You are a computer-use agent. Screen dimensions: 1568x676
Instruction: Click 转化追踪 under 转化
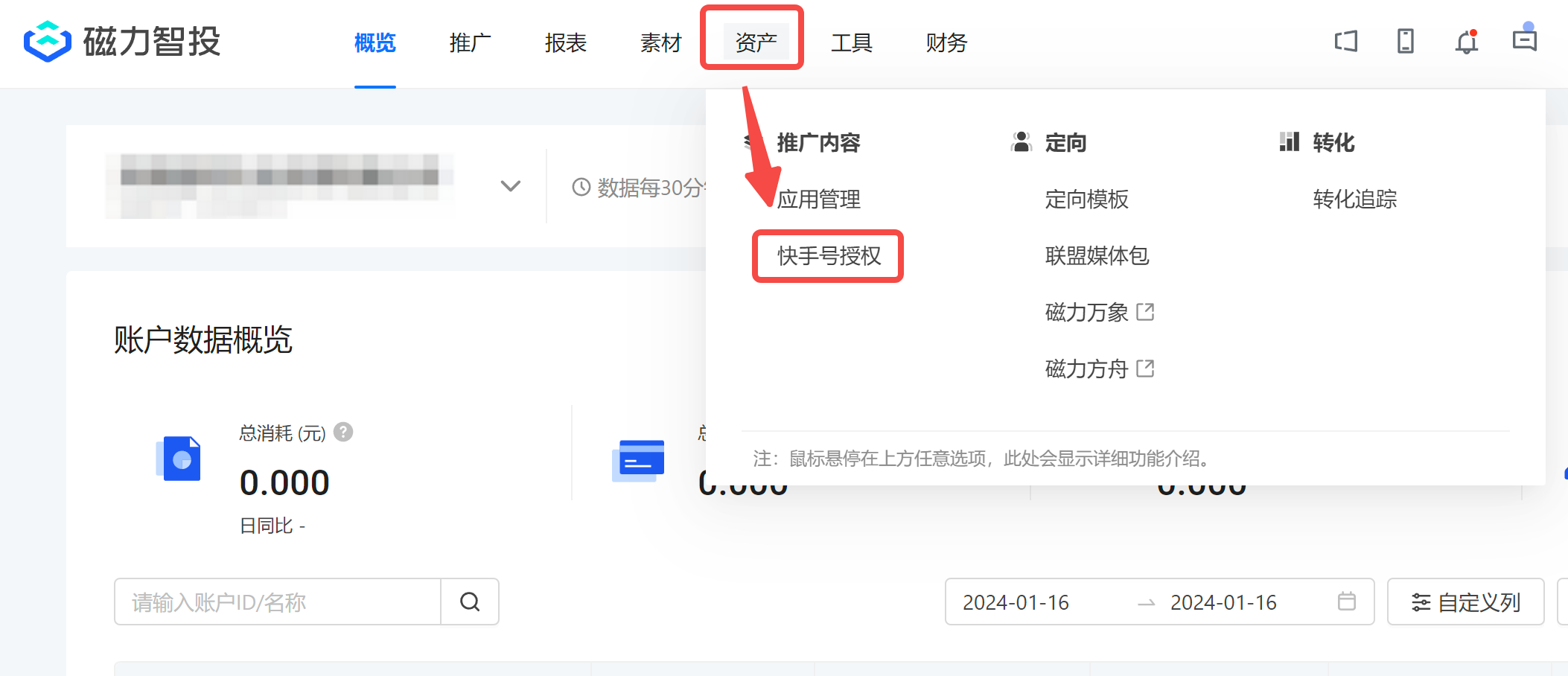[1354, 199]
